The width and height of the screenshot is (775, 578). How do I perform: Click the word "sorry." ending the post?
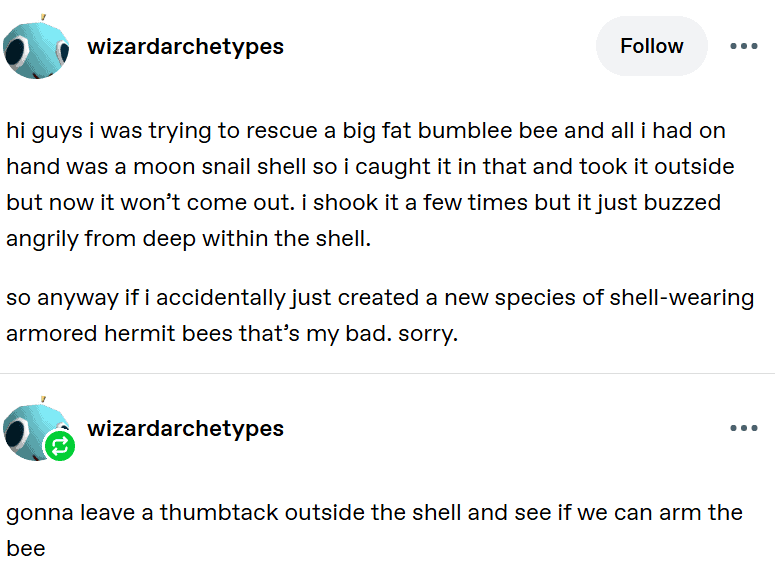(428, 334)
